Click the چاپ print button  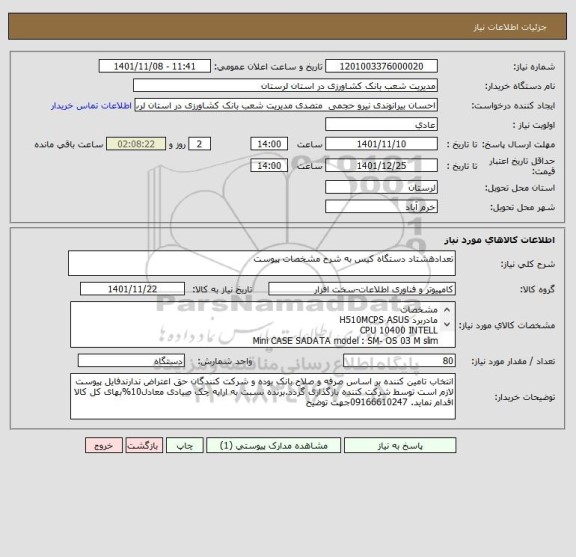(x=185, y=445)
